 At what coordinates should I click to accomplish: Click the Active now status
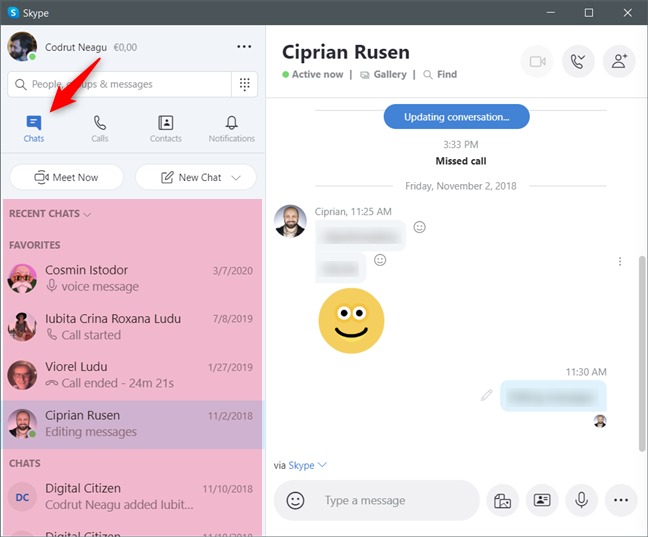coord(313,74)
